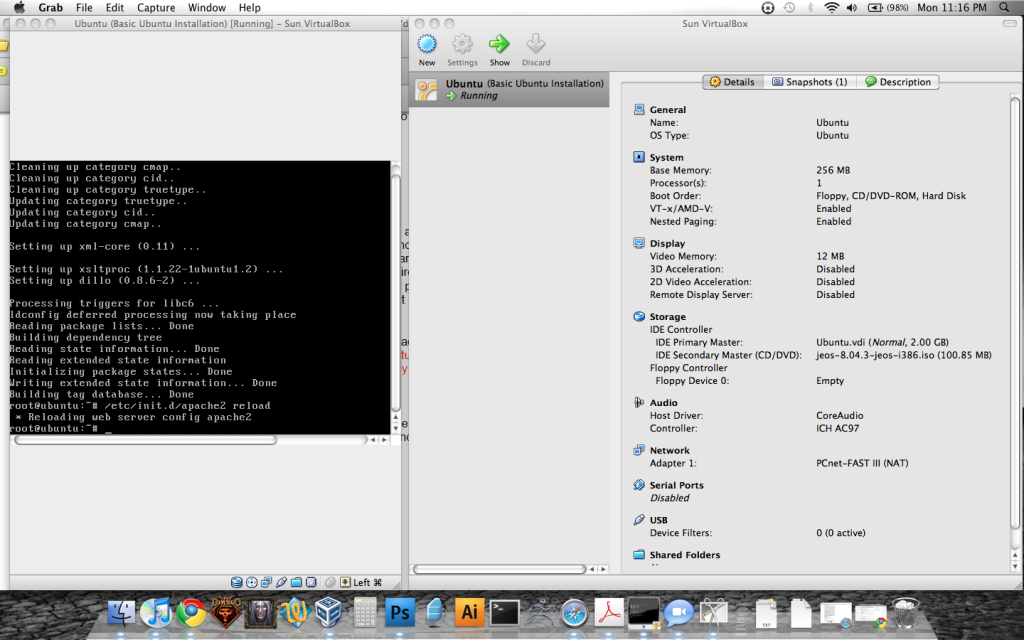Click VM list horizontal scrollbar thumb
This screenshot has width=1024, height=640.
point(500,569)
